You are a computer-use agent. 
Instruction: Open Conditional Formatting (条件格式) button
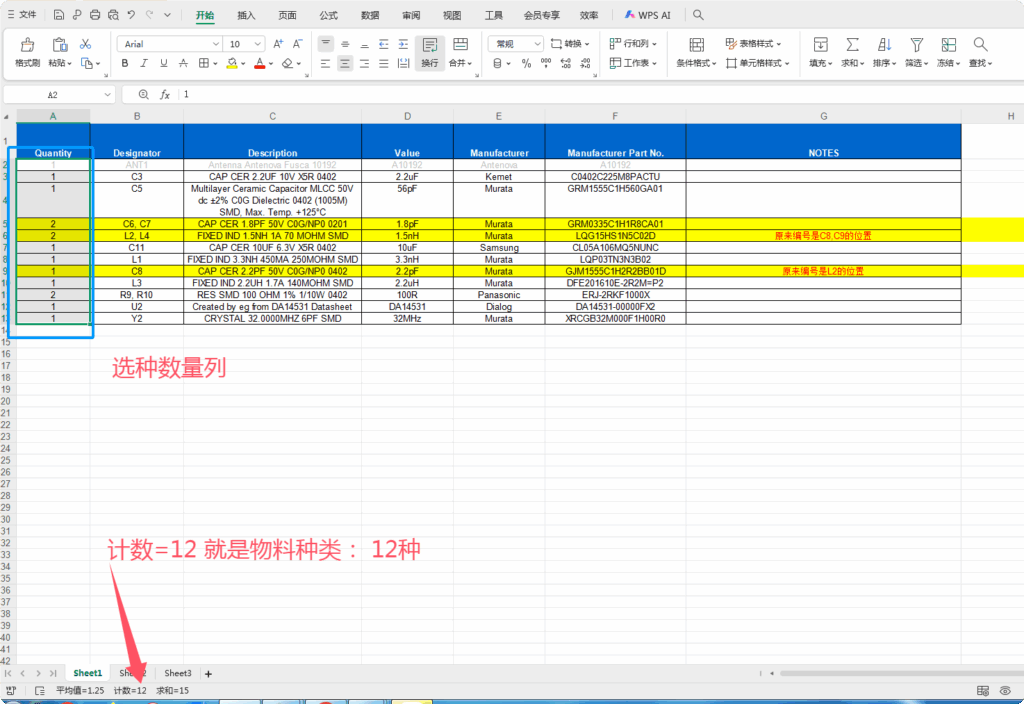697,52
